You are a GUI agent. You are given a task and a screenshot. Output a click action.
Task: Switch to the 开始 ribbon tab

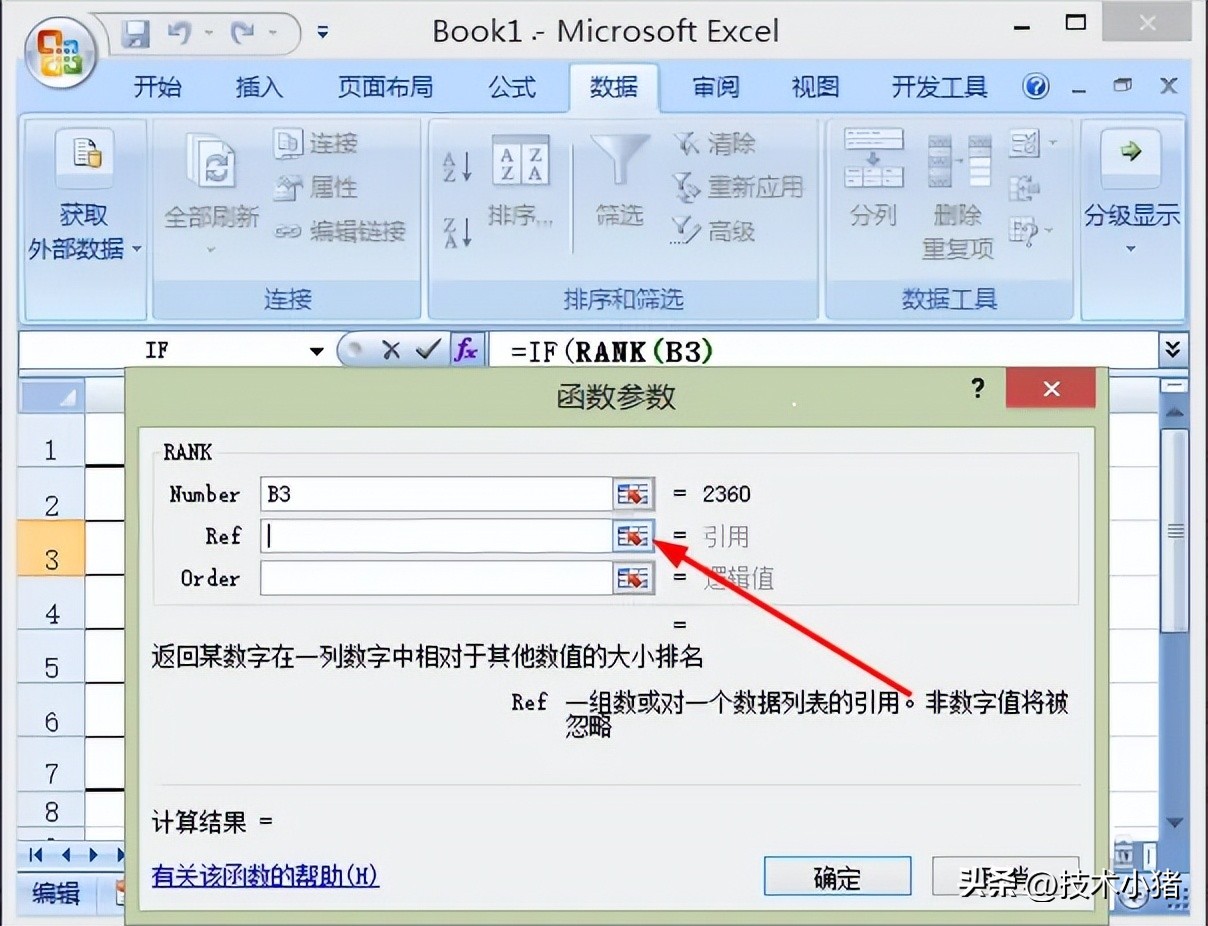point(158,88)
